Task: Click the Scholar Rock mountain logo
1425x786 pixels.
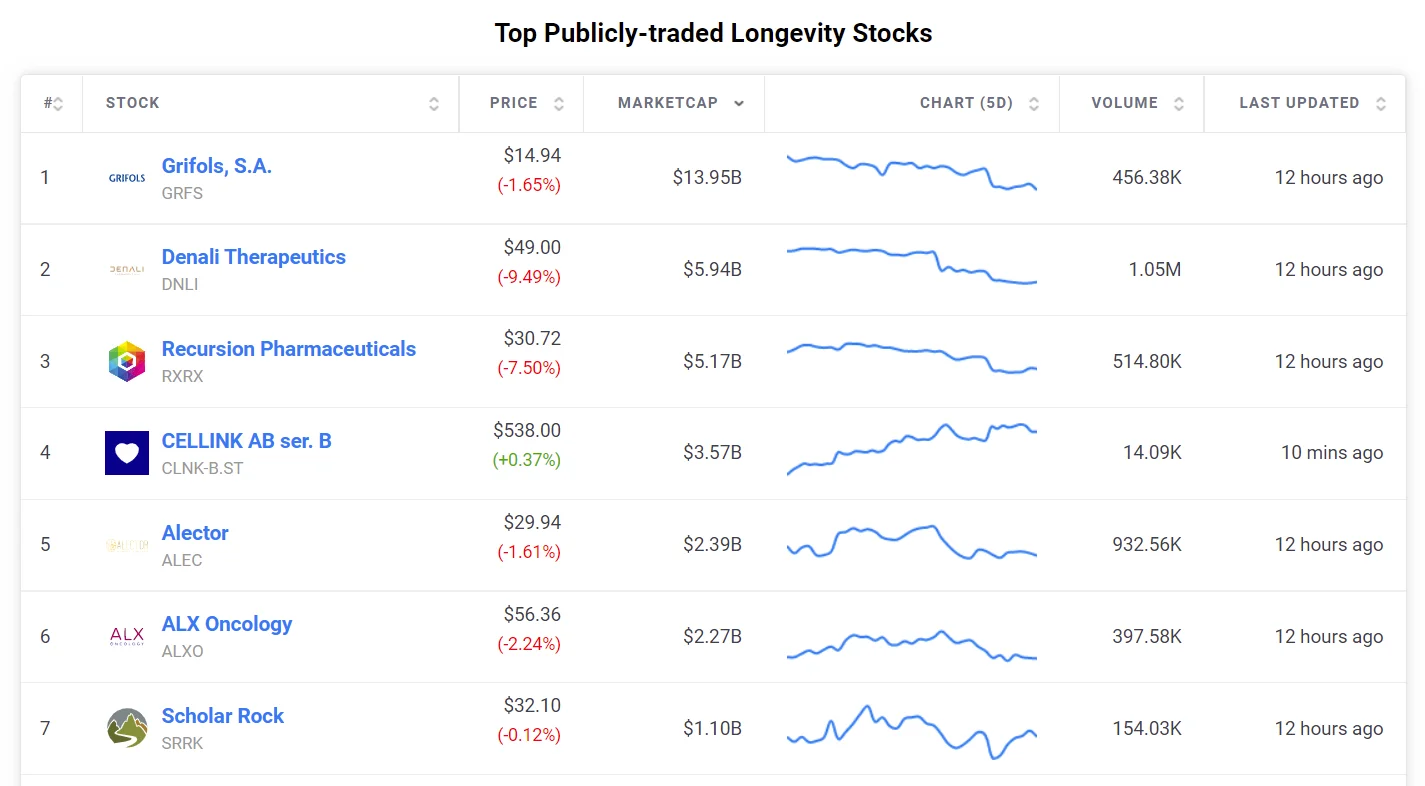Action: 127,728
